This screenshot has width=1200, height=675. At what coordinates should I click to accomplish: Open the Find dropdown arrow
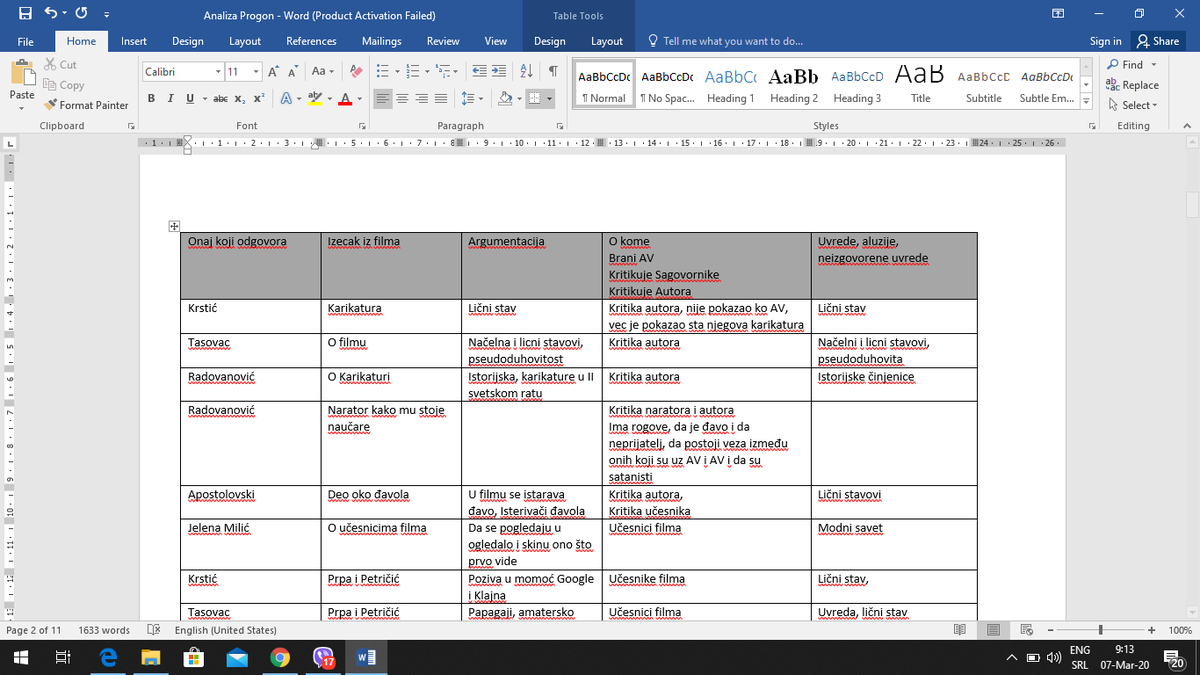1153,65
